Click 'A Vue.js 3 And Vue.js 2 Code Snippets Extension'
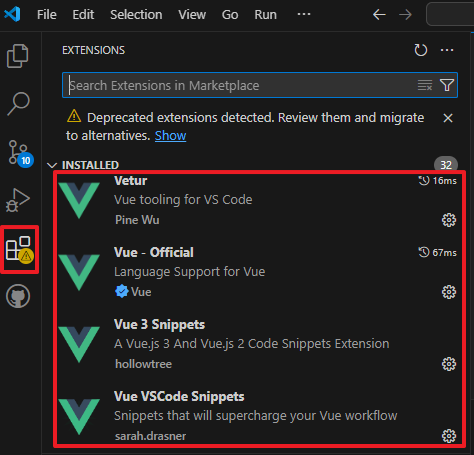The image size is (474, 455). click(x=252, y=344)
